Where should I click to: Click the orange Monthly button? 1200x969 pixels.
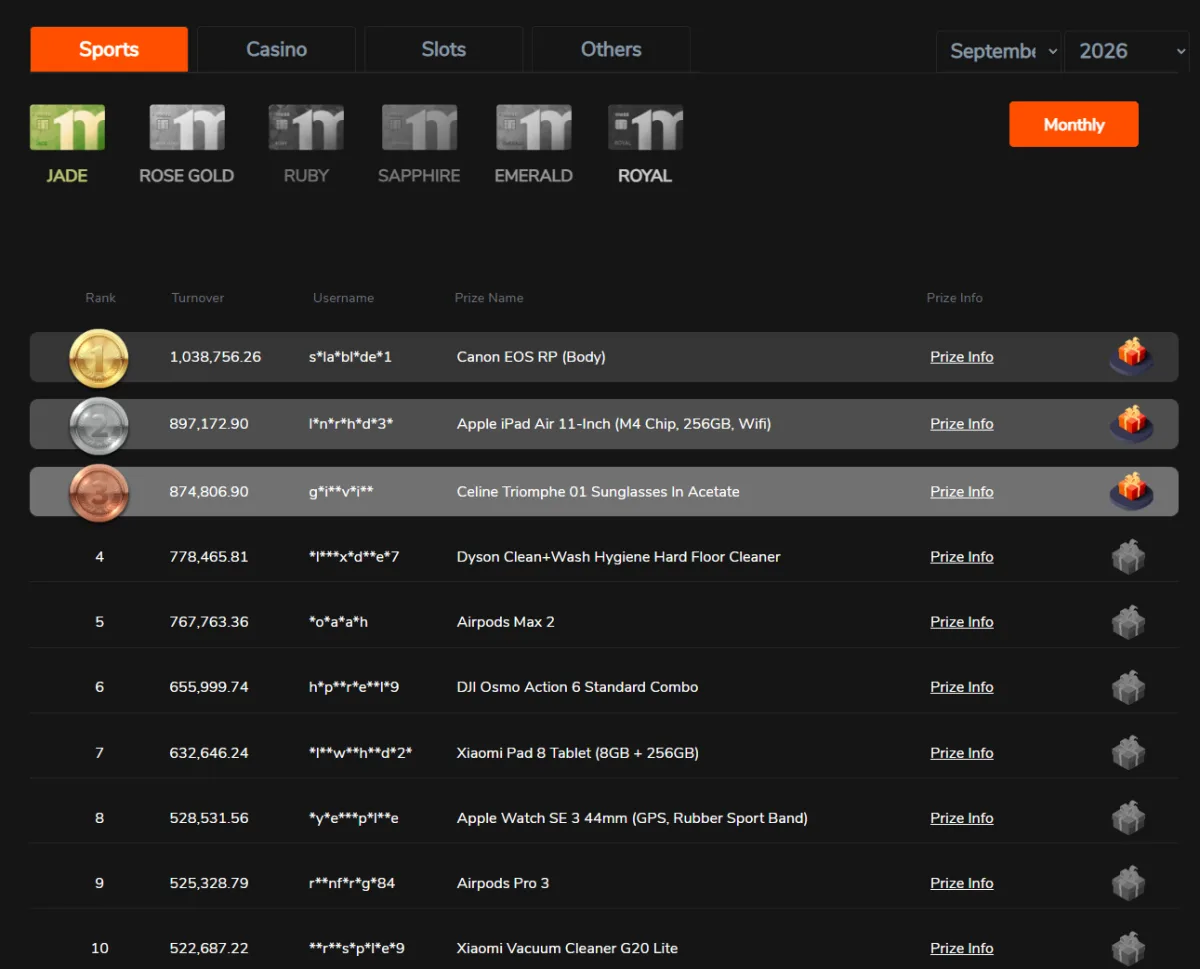1074,124
